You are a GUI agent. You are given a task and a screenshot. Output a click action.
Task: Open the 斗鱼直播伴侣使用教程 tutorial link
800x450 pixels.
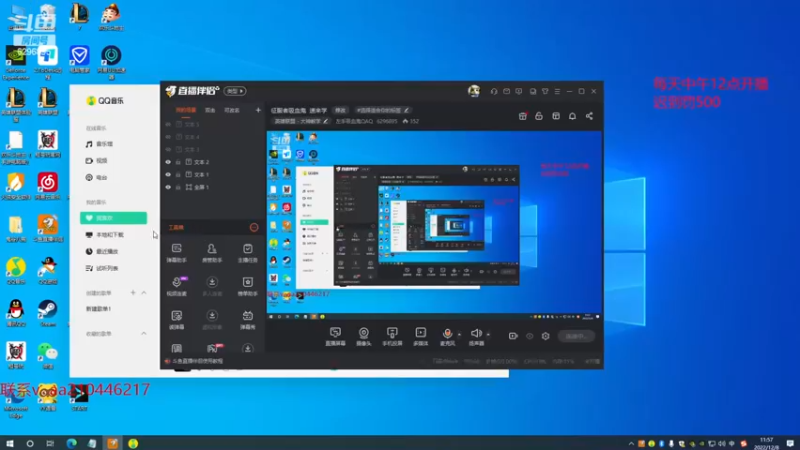(x=197, y=361)
